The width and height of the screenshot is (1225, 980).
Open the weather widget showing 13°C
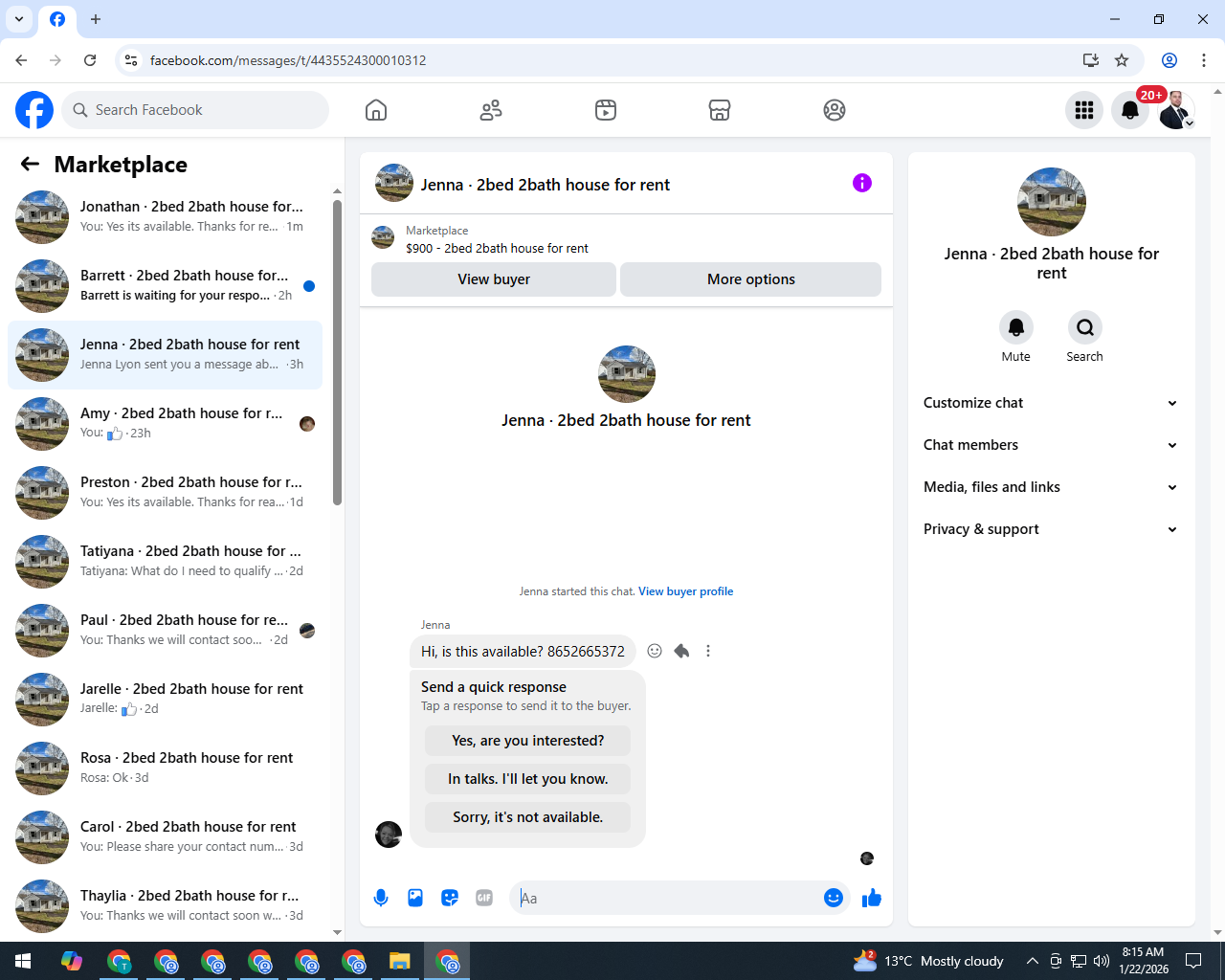pos(928,961)
